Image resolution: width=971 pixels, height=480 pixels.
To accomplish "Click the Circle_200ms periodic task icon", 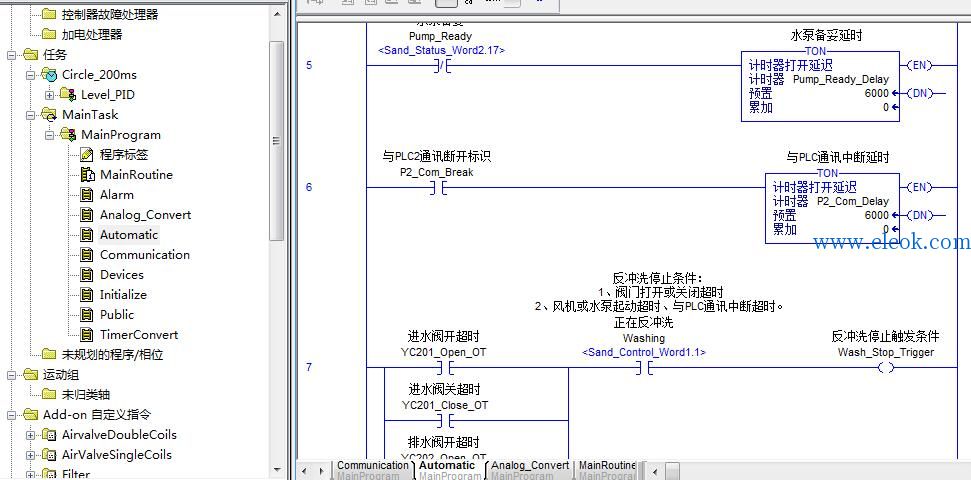I will coord(49,75).
